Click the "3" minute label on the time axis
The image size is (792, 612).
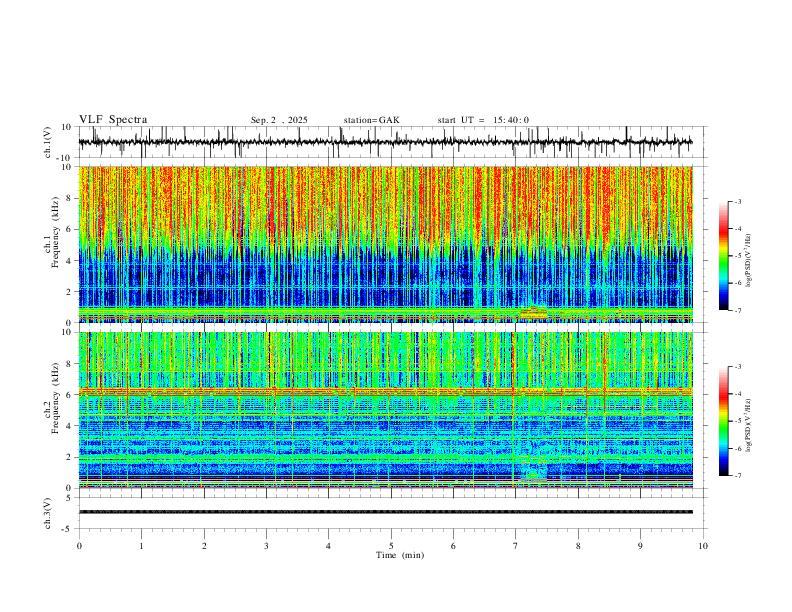tap(266, 546)
